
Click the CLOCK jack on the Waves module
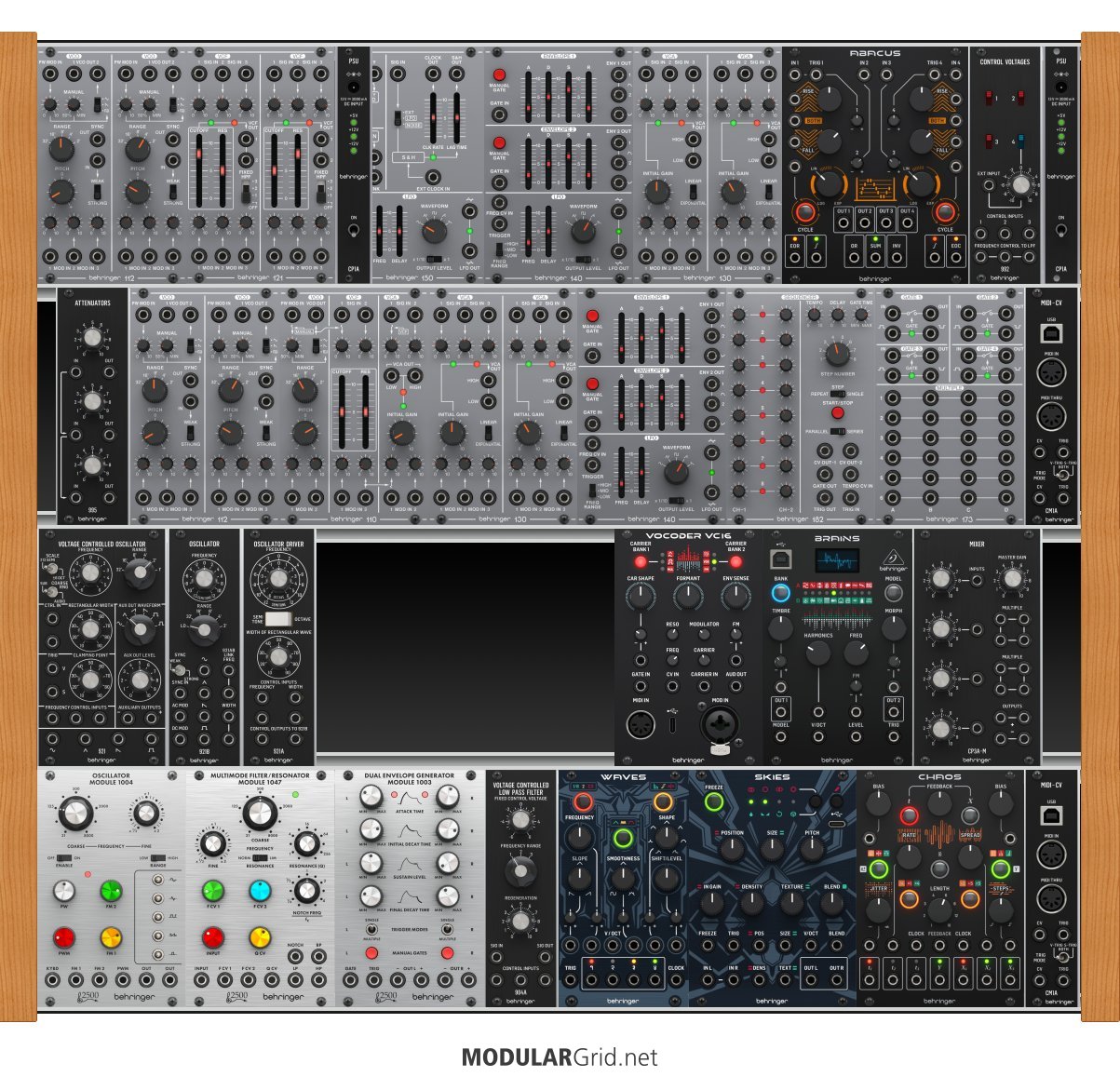(x=676, y=979)
